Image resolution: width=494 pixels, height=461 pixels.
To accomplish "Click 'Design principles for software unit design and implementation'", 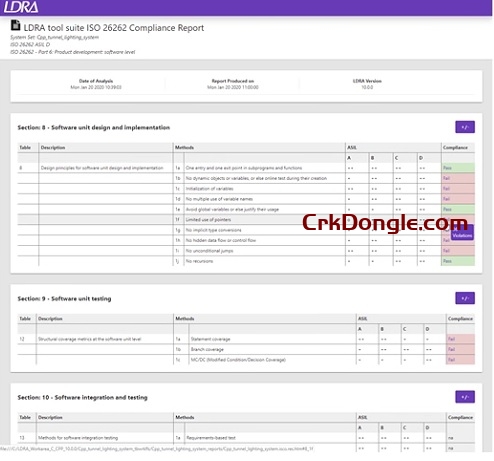I will 102,168.
